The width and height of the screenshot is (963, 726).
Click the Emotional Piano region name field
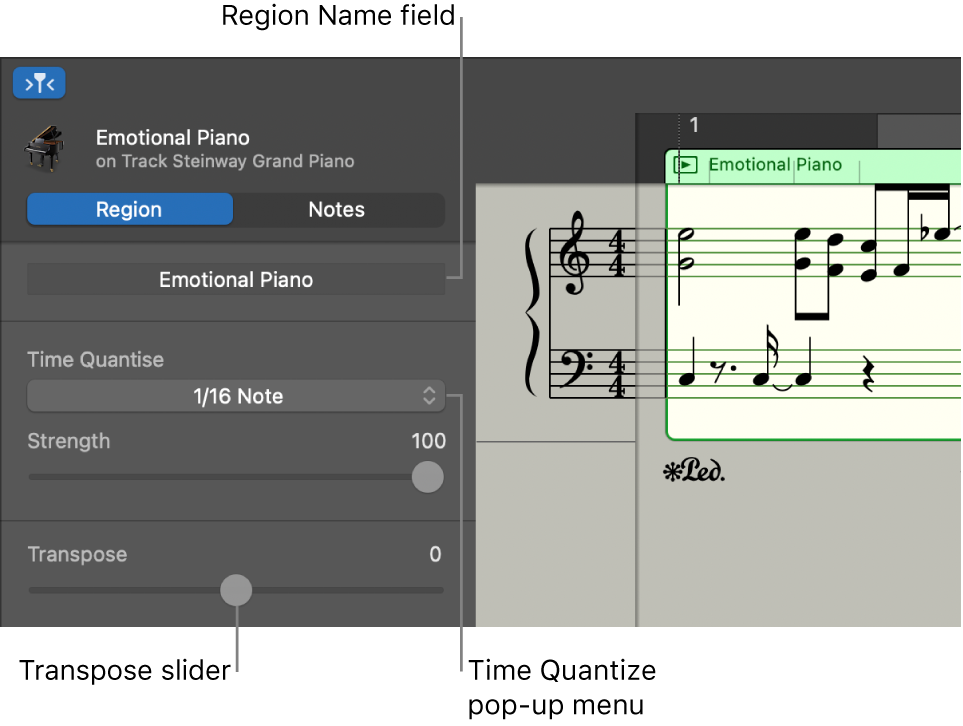(236, 279)
